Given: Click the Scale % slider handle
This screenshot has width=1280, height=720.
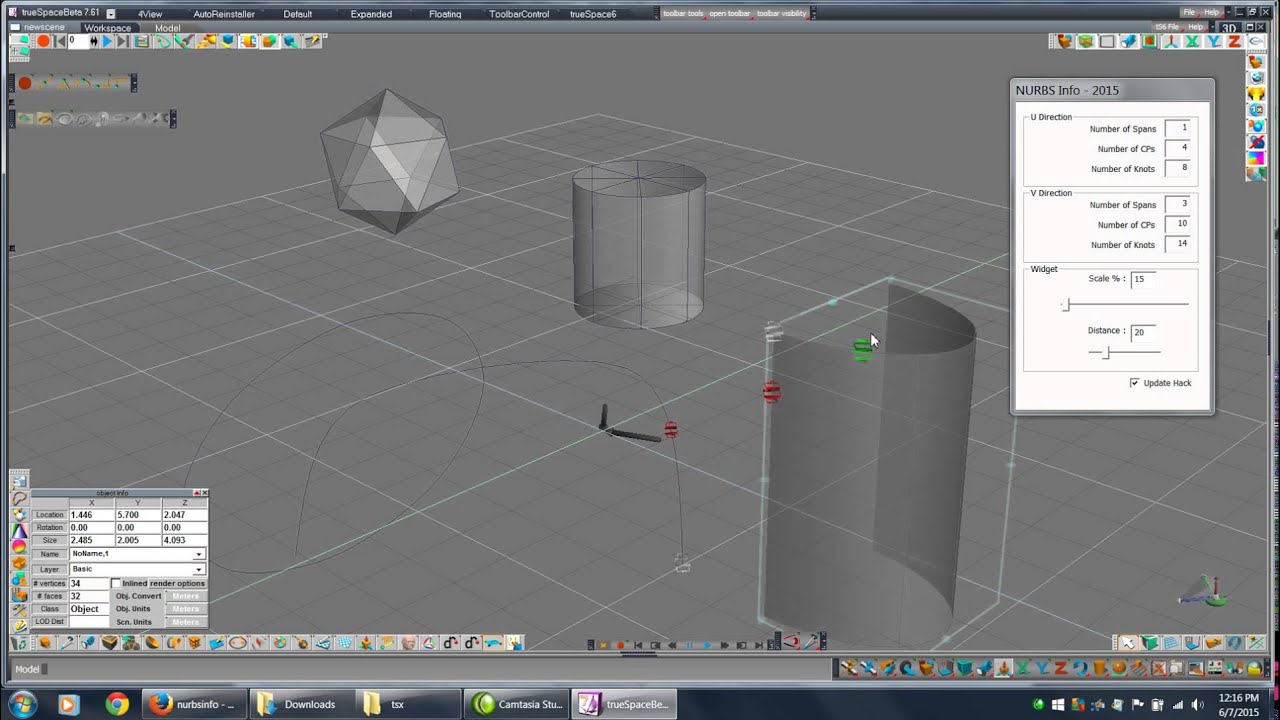Looking at the screenshot, I should (1066, 304).
